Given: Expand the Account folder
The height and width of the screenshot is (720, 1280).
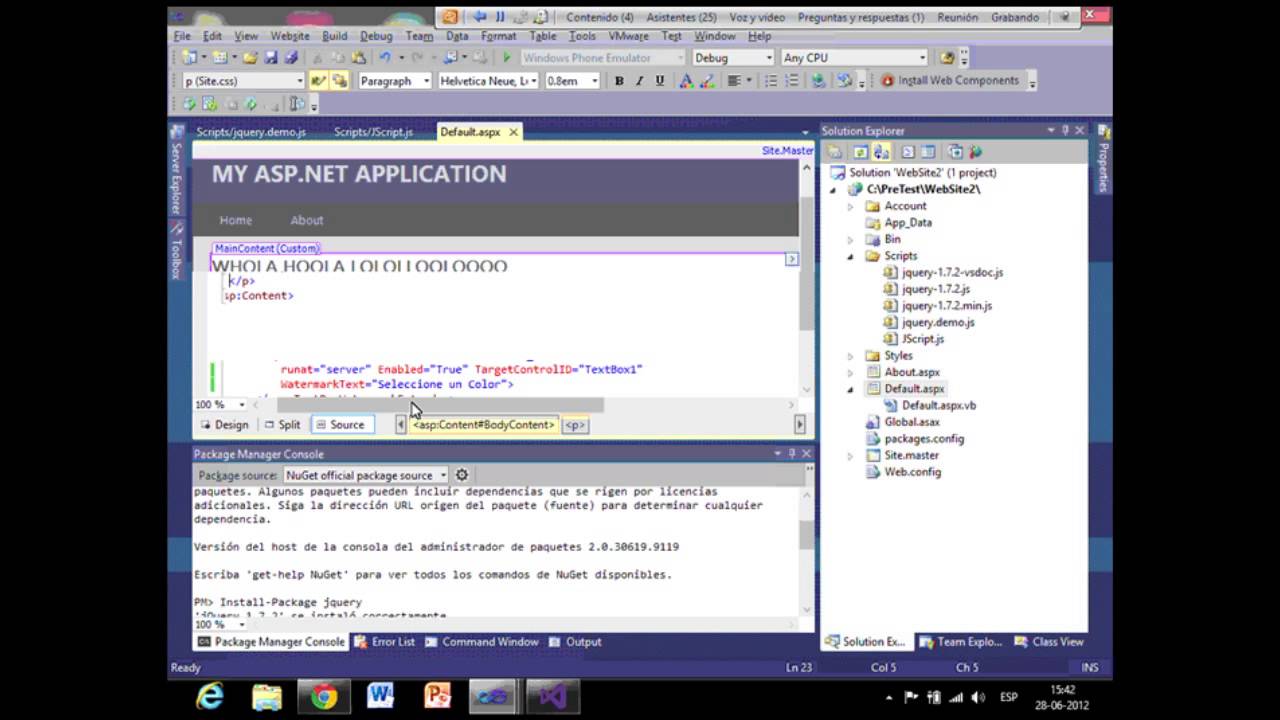Looking at the screenshot, I should (851, 206).
